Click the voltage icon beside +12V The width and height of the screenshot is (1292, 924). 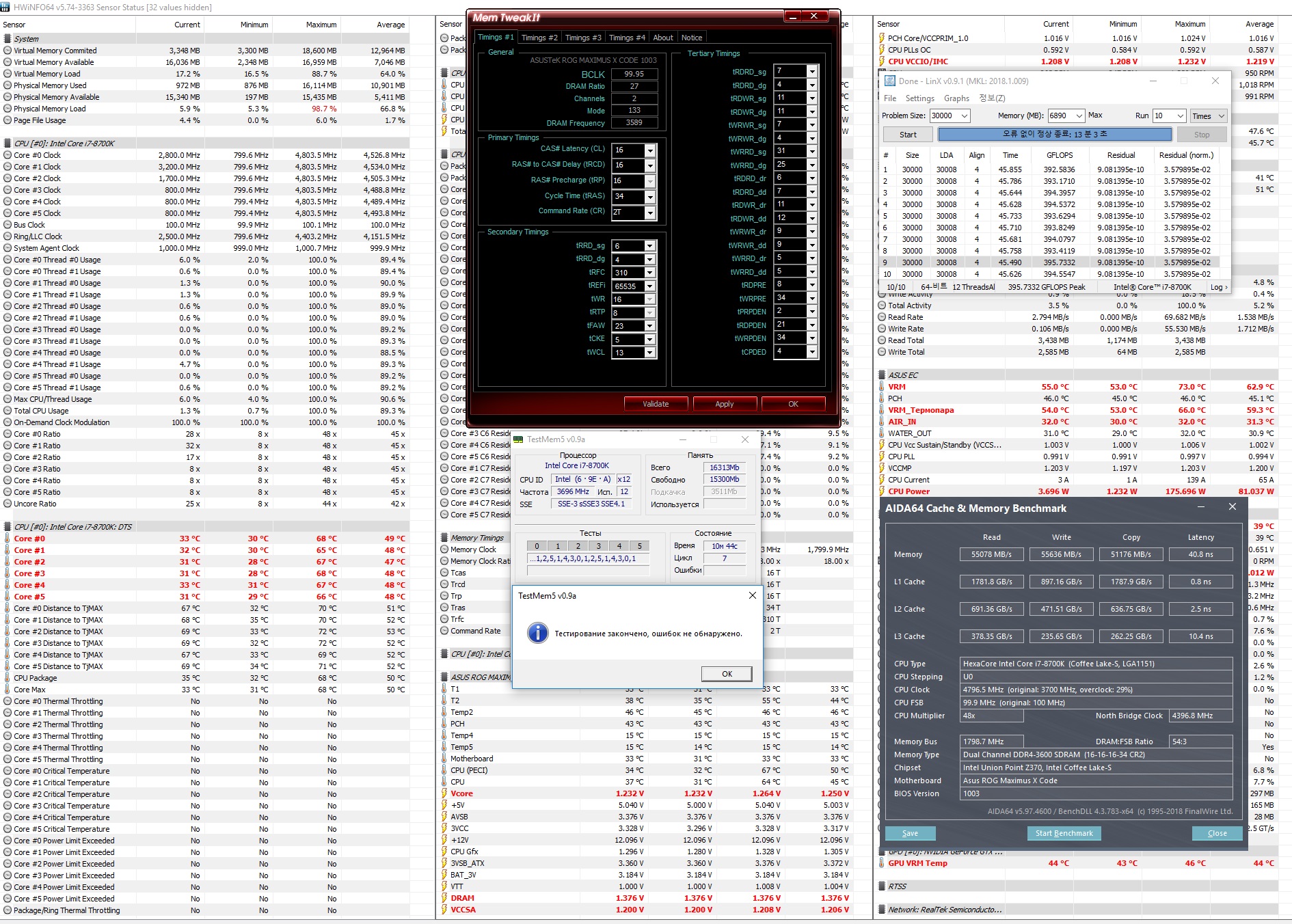(x=444, y=840)
